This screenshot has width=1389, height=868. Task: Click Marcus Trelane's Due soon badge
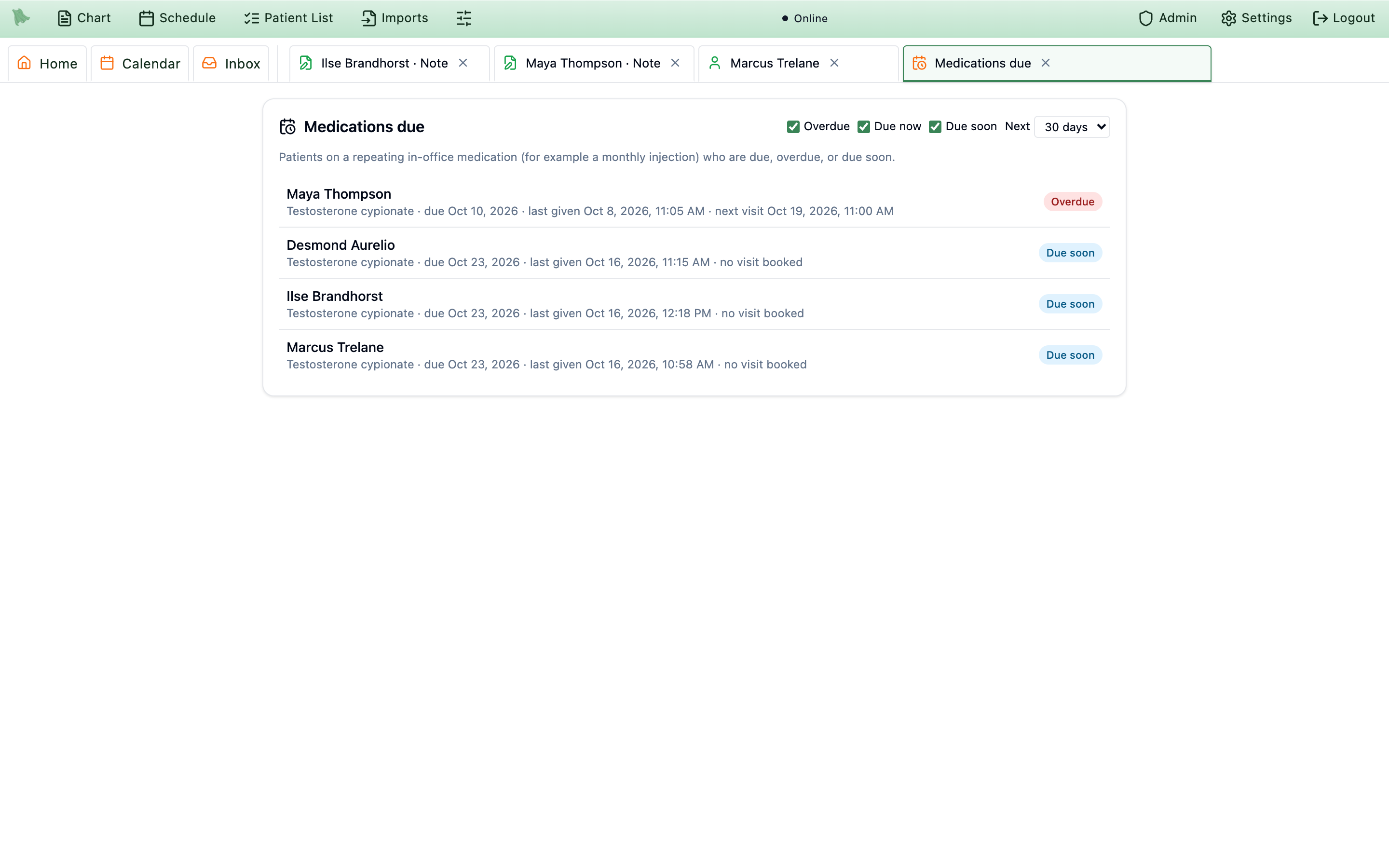[x=1070, y=355]
